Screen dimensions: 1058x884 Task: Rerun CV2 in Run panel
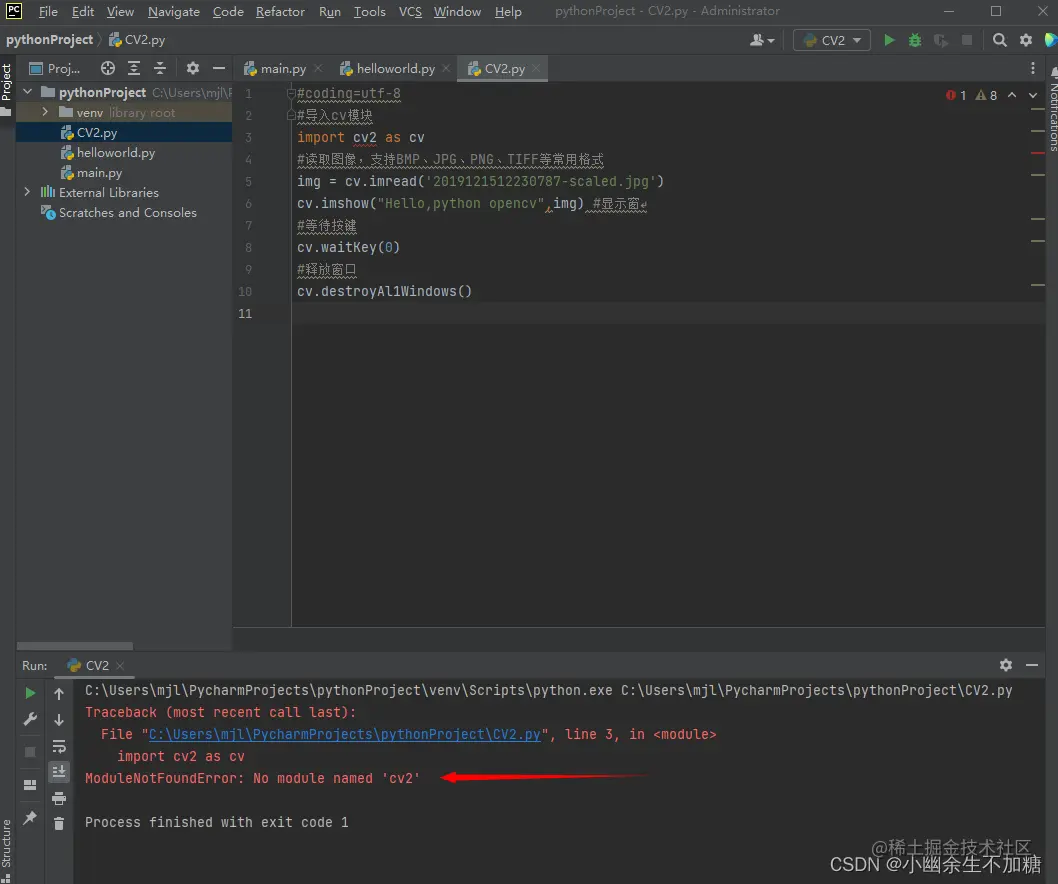[x=30, y=693]
